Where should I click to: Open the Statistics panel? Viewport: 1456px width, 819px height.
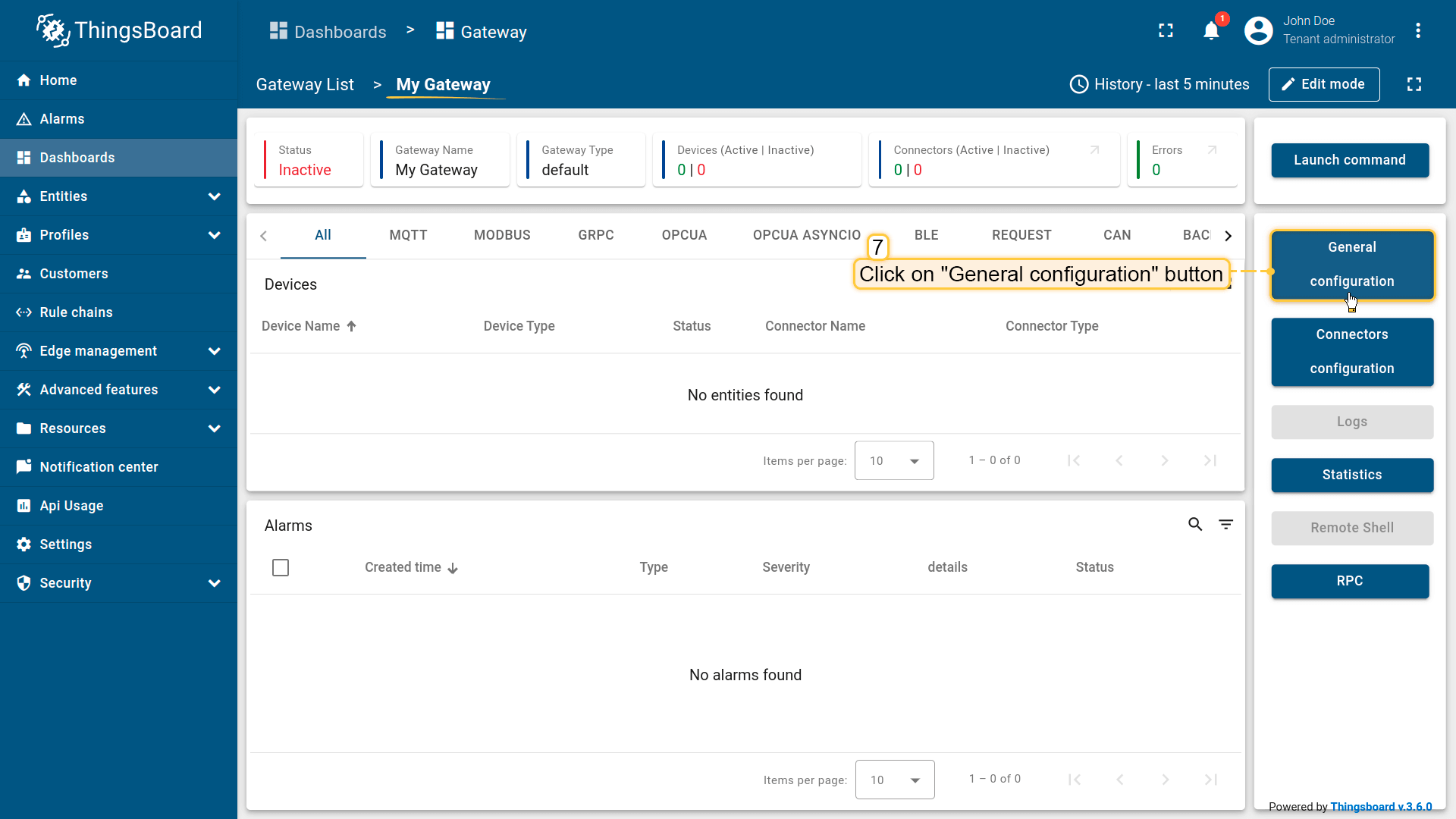pyautogui.click(x=1351, y=475)
